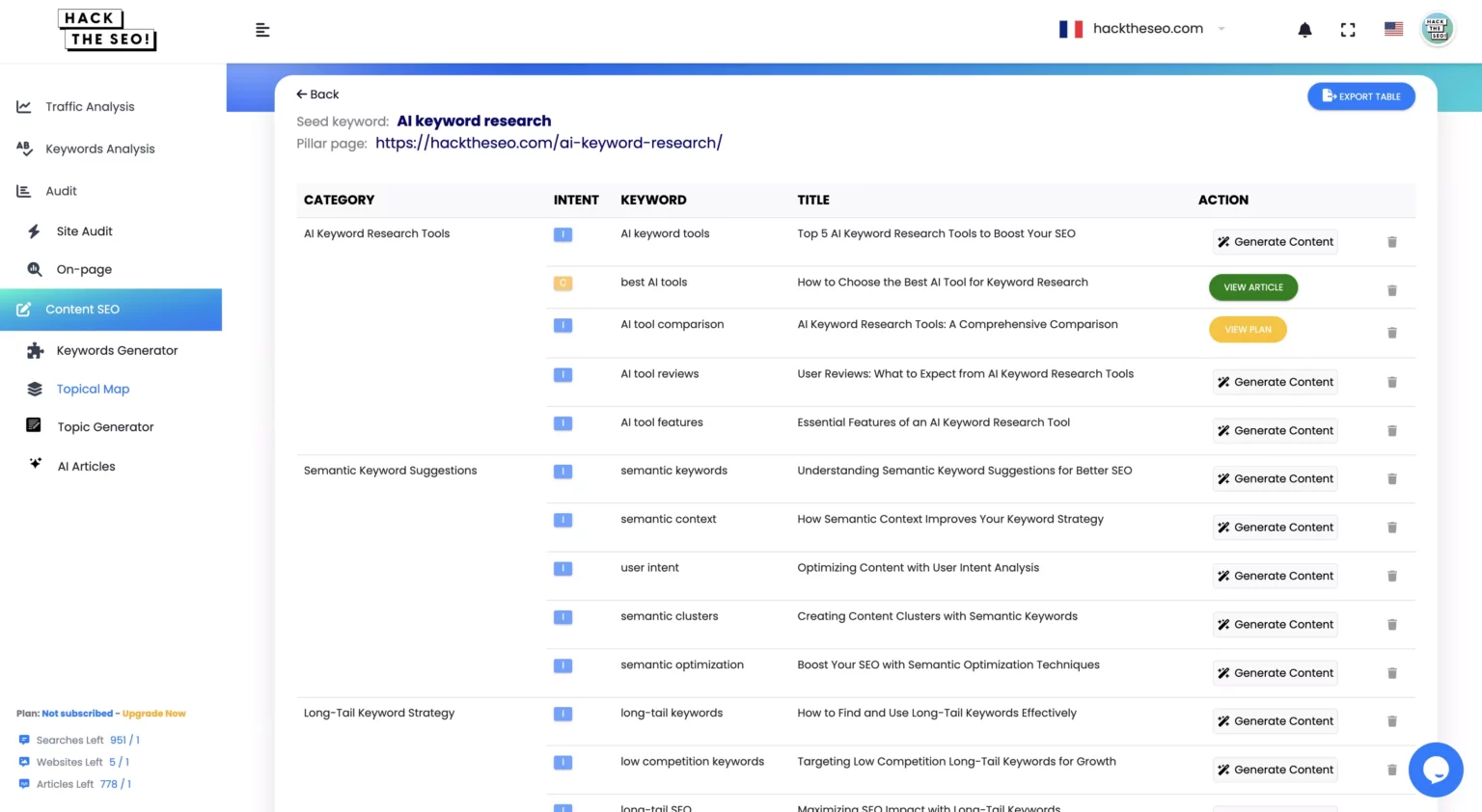Delete the semantic clusters row

[x=1391, y=625]
